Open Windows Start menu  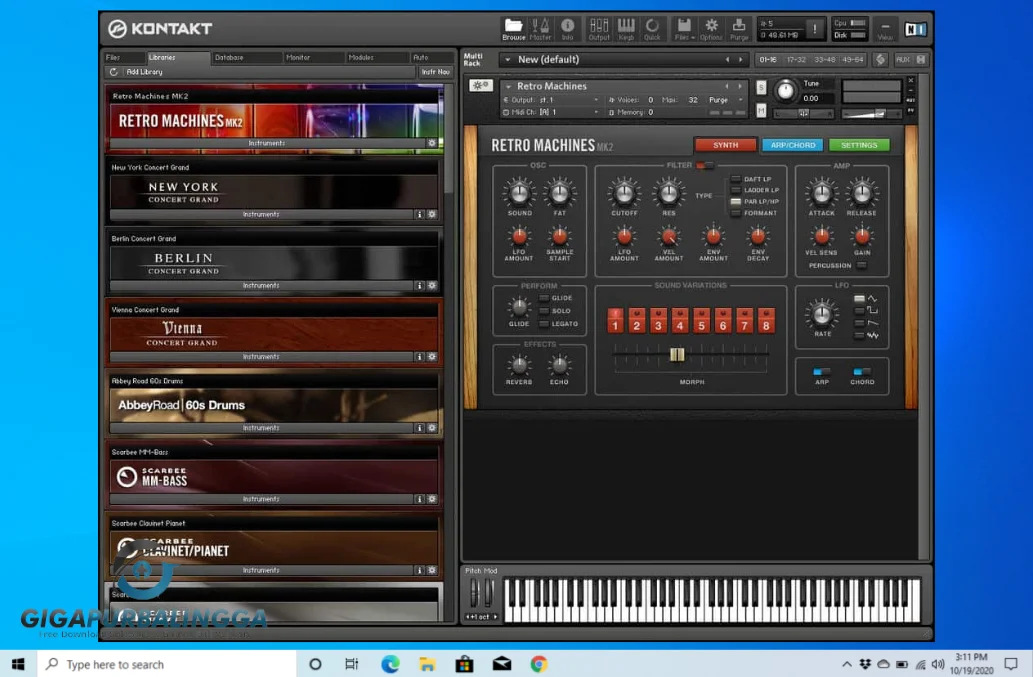click(x=18, y=664)
